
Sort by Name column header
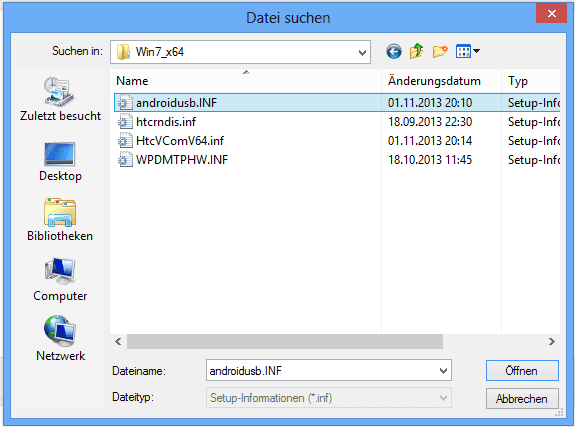(x=246, y=81)
